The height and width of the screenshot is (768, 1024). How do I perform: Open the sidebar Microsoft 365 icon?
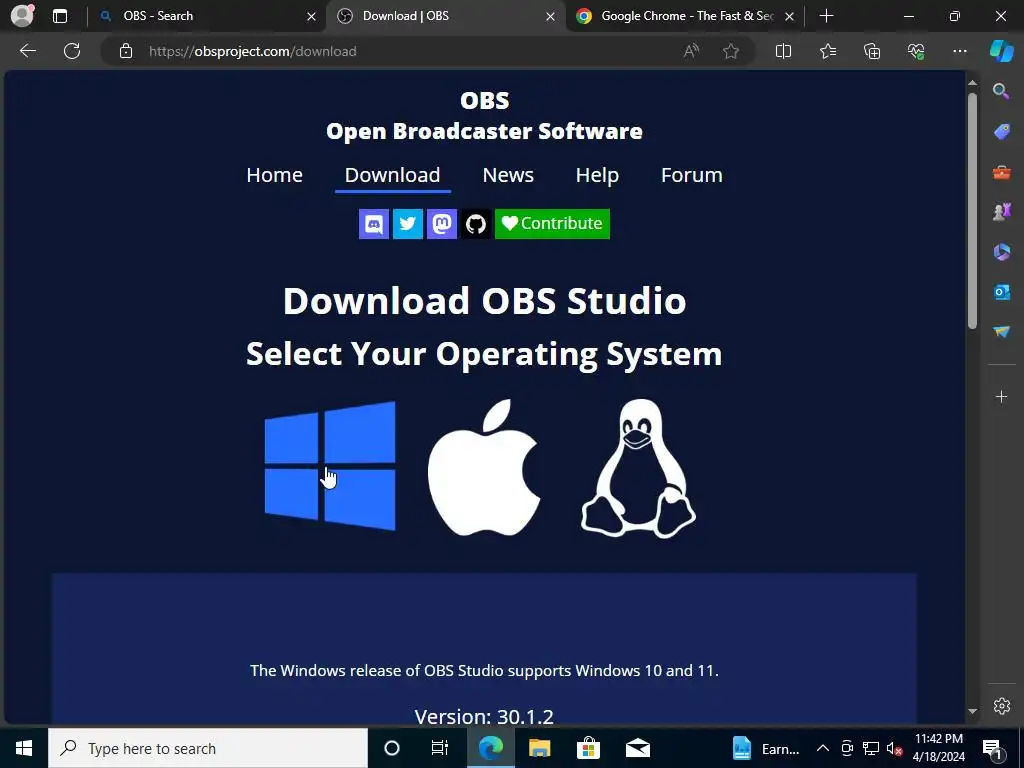pyautogui.click(x=1001, y=252)
